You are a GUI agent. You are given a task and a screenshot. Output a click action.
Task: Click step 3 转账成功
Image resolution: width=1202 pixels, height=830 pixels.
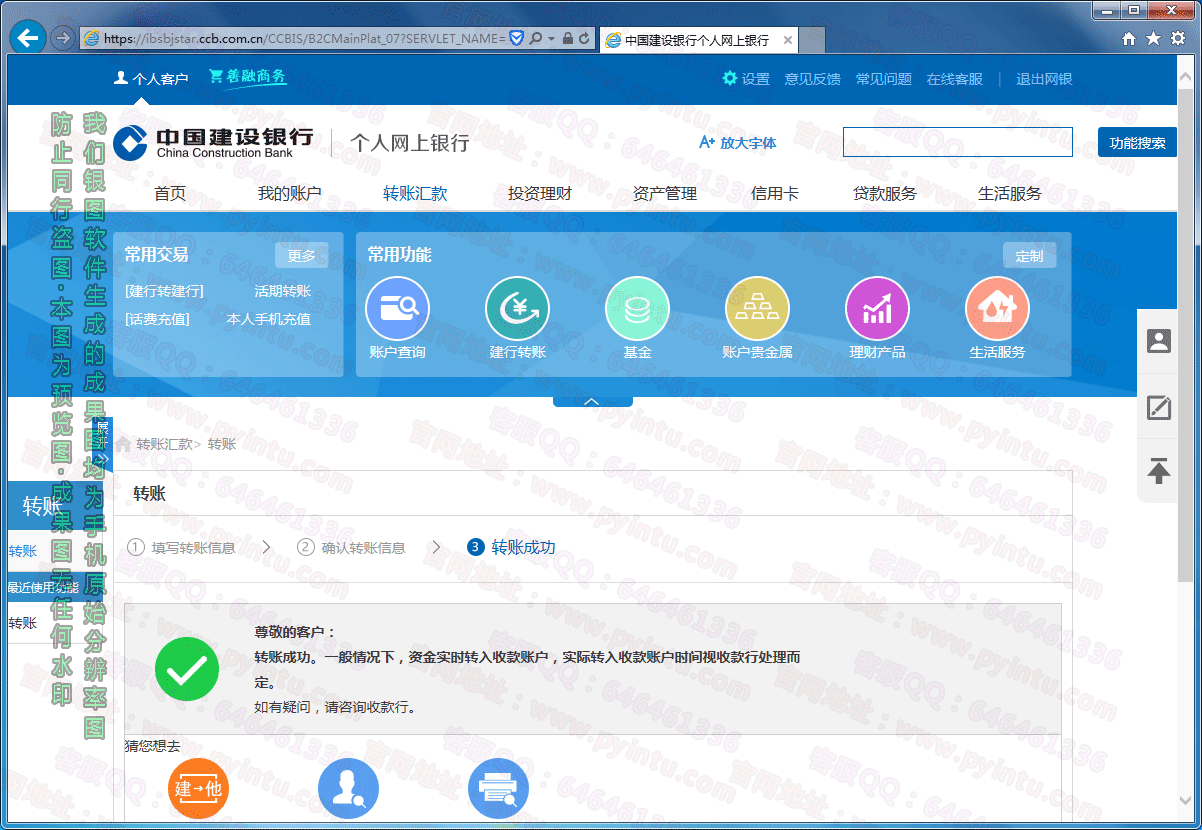[511, 548]
